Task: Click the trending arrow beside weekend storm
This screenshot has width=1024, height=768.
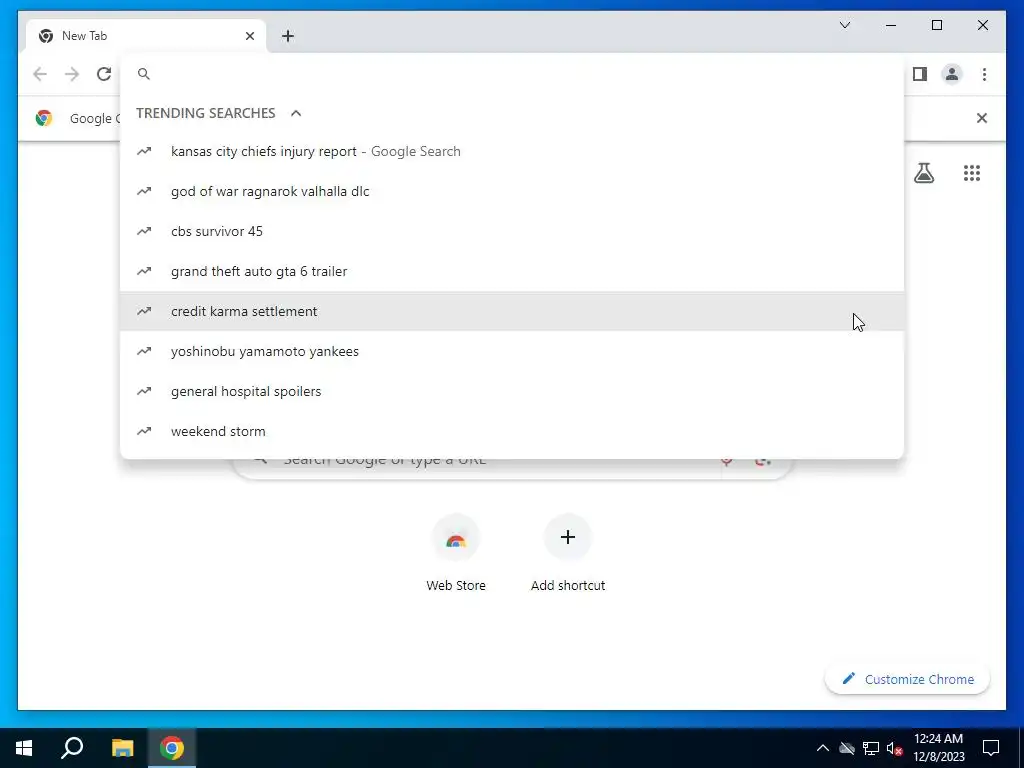Action: pyautogui.click(x=144, y=431)
